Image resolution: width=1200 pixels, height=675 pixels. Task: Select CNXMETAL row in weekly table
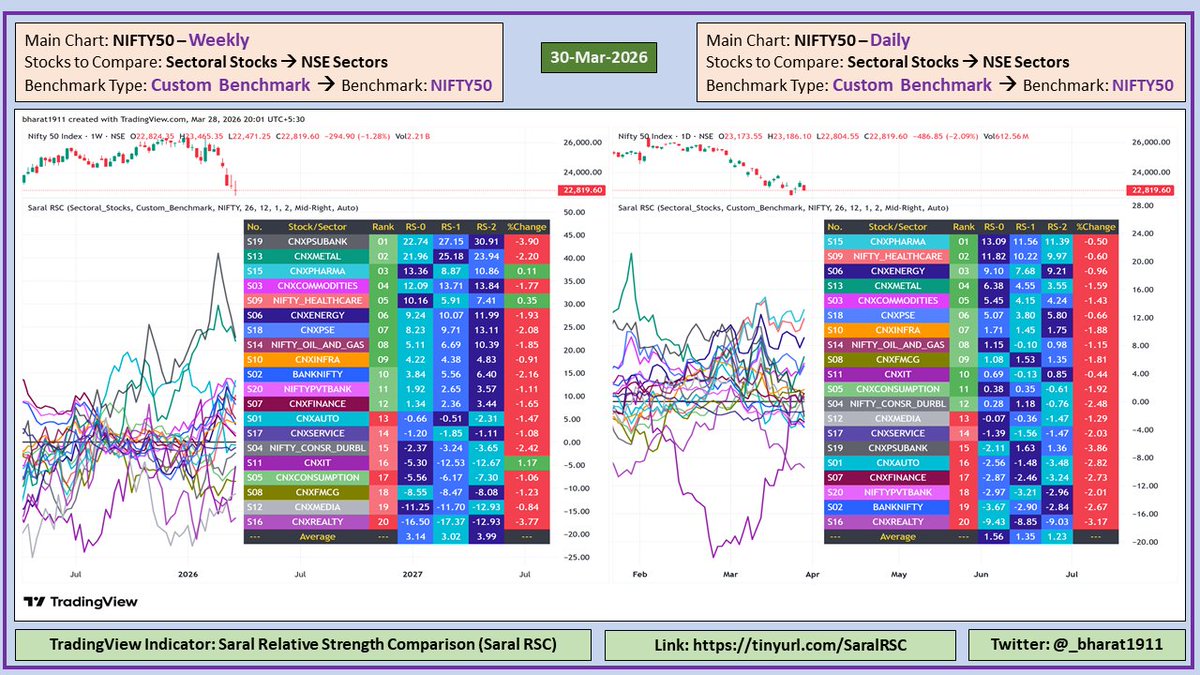click(x=397, y=256)
